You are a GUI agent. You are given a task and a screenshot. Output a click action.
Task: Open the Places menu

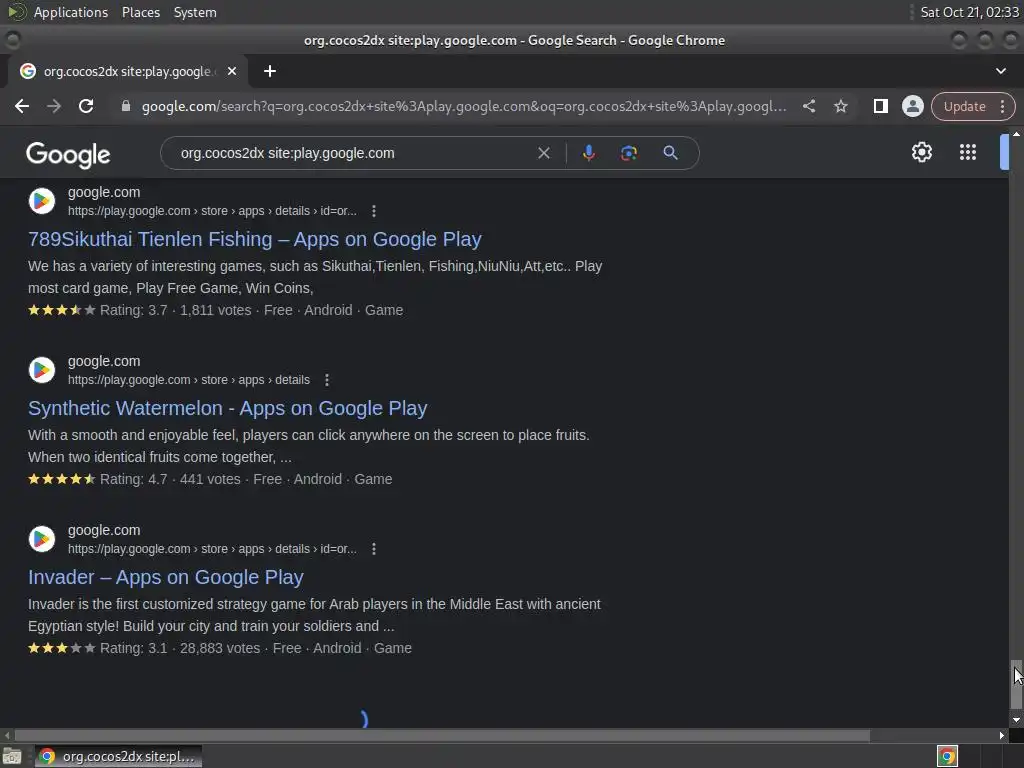click(140, 12)
